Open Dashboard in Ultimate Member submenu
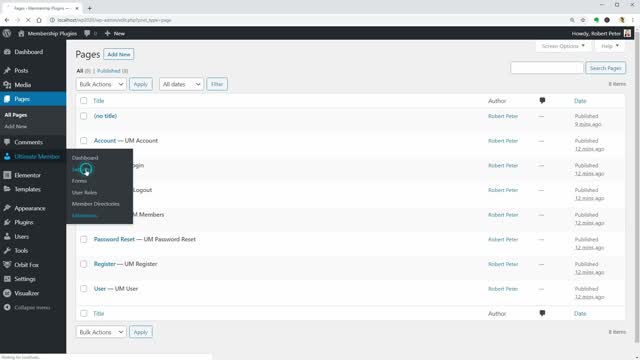Viewport: 640px width, 360px height. click(85, 158)
